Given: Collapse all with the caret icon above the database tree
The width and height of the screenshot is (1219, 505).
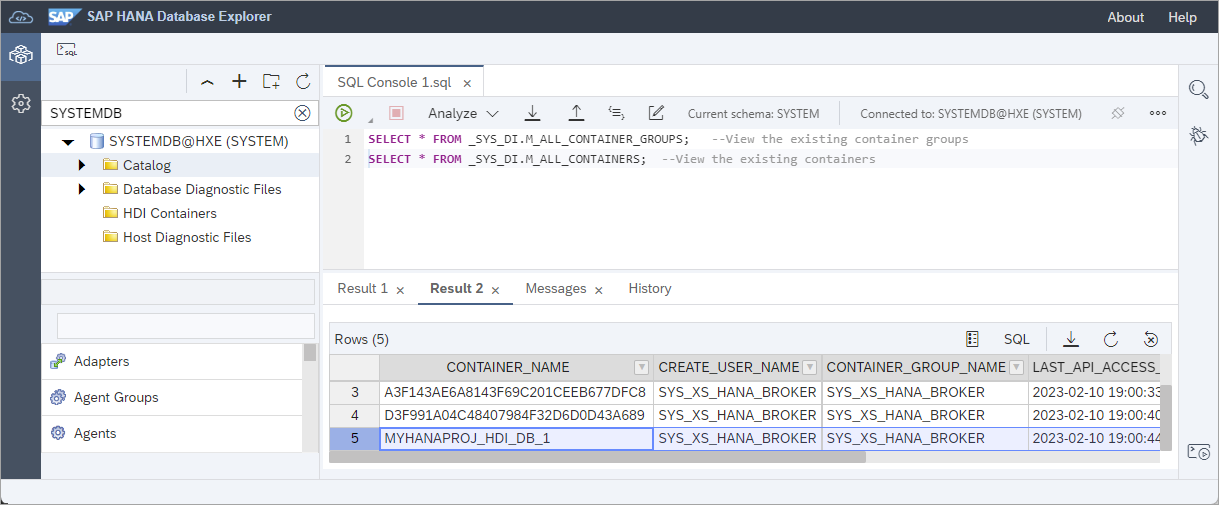Looking at the screenshot, I should click(207, 83).
